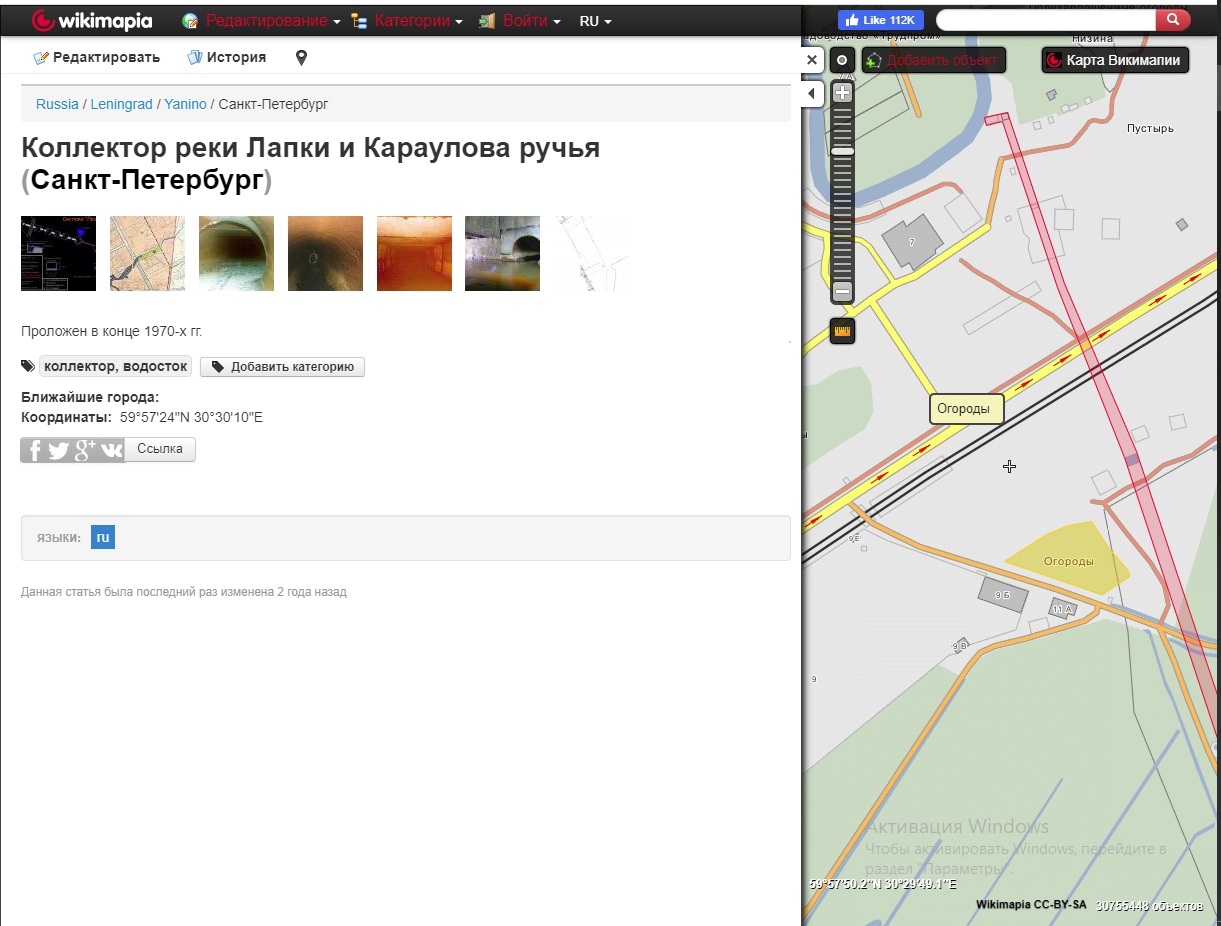Expand the Категории dropdown menu
1221x926 pixels.
point(407,21)
